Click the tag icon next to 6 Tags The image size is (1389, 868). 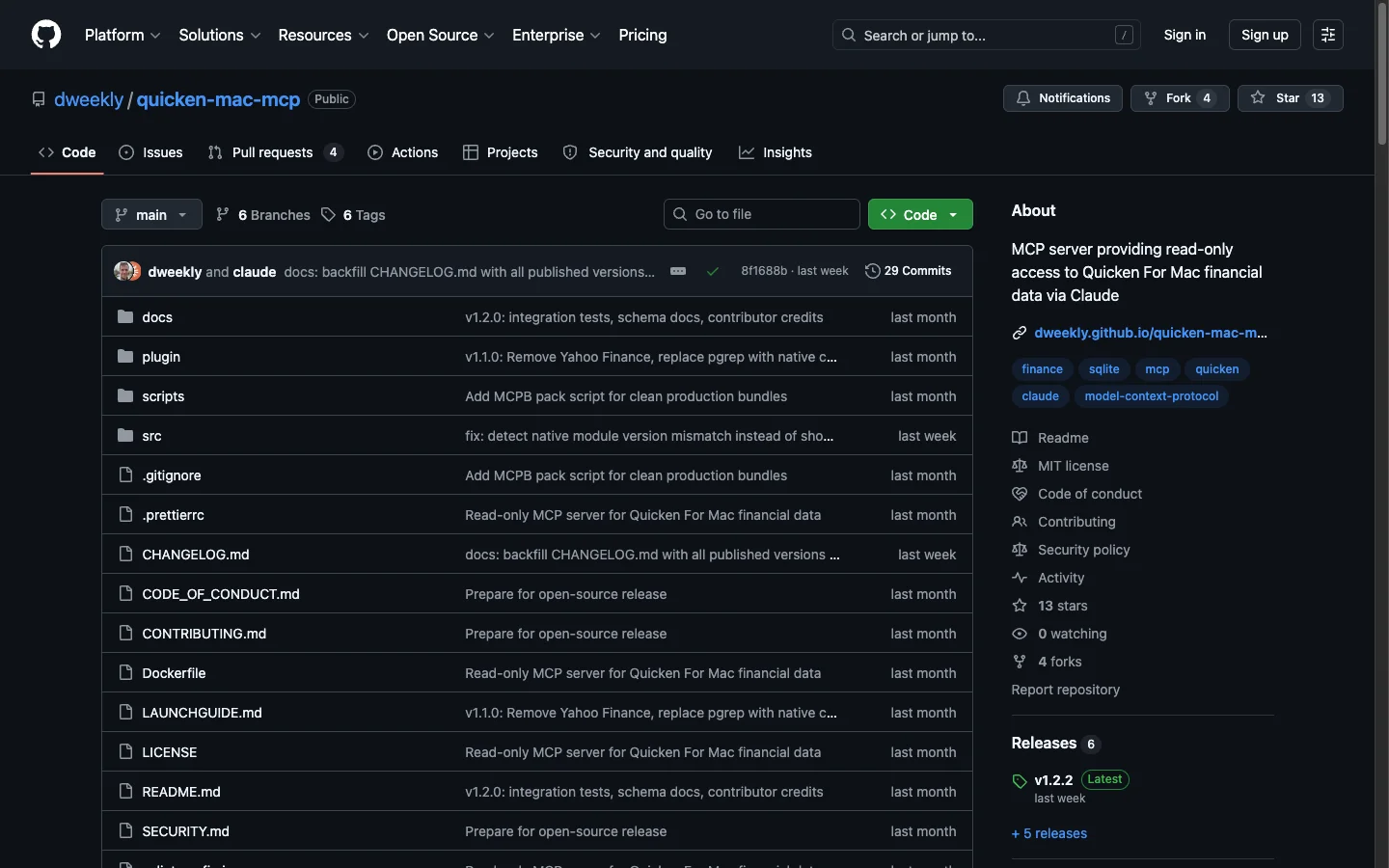point(329,215)
